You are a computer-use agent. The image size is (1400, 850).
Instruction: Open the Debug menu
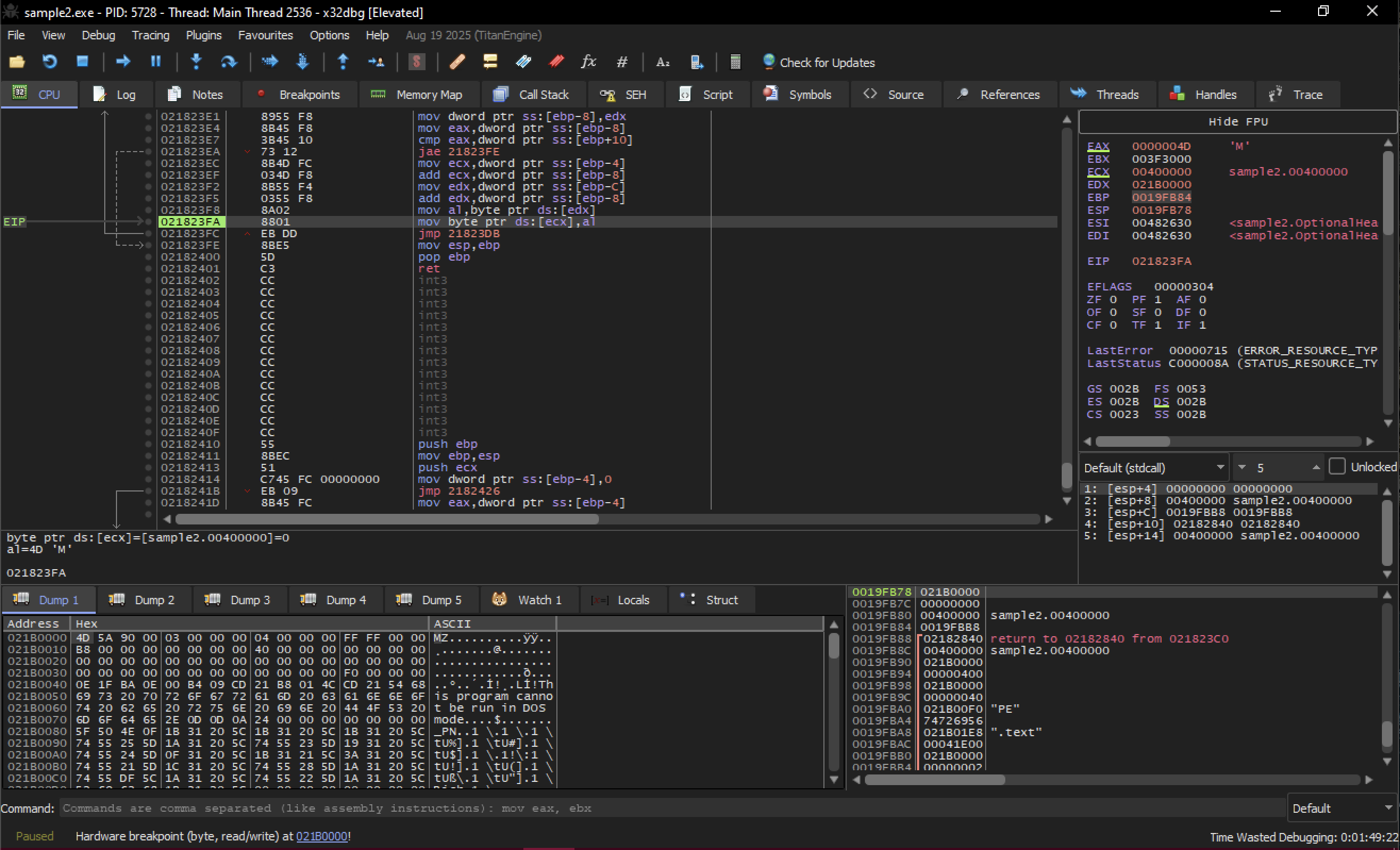tap(98, 35)
